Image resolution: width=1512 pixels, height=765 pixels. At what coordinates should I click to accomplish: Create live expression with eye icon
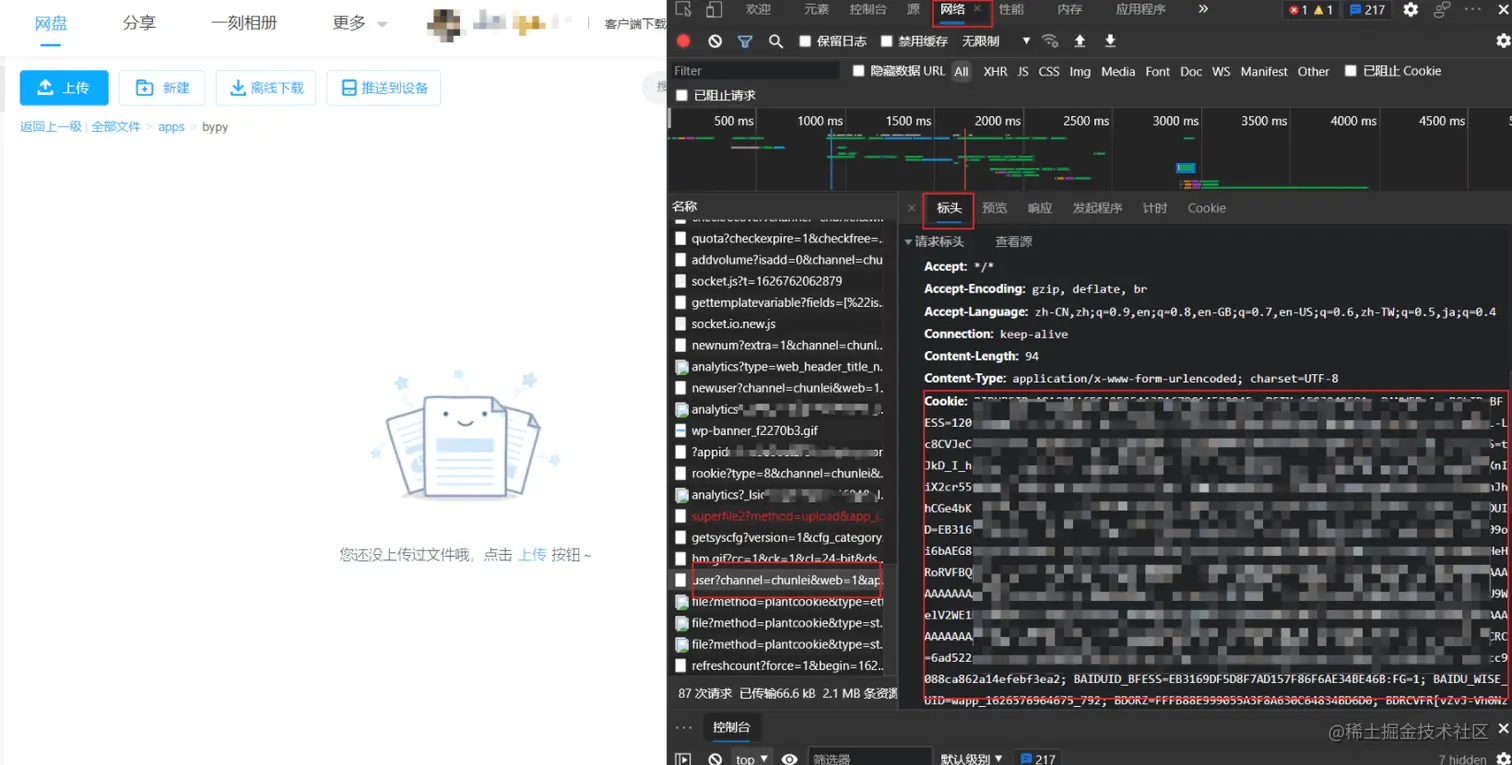tap(789, 758)
